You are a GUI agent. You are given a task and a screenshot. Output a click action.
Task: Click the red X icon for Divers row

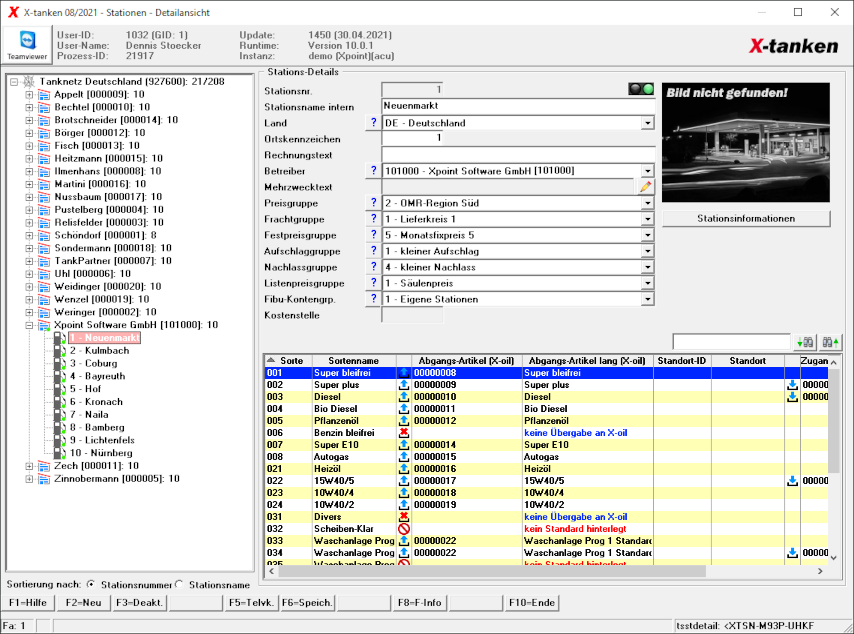pyautogui.click(x=404, y=517)
